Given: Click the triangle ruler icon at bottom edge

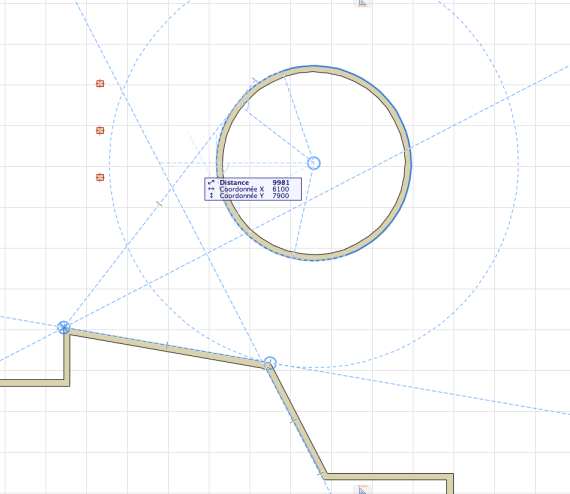Looking at the screenshot, I should [x=362, y=490].
